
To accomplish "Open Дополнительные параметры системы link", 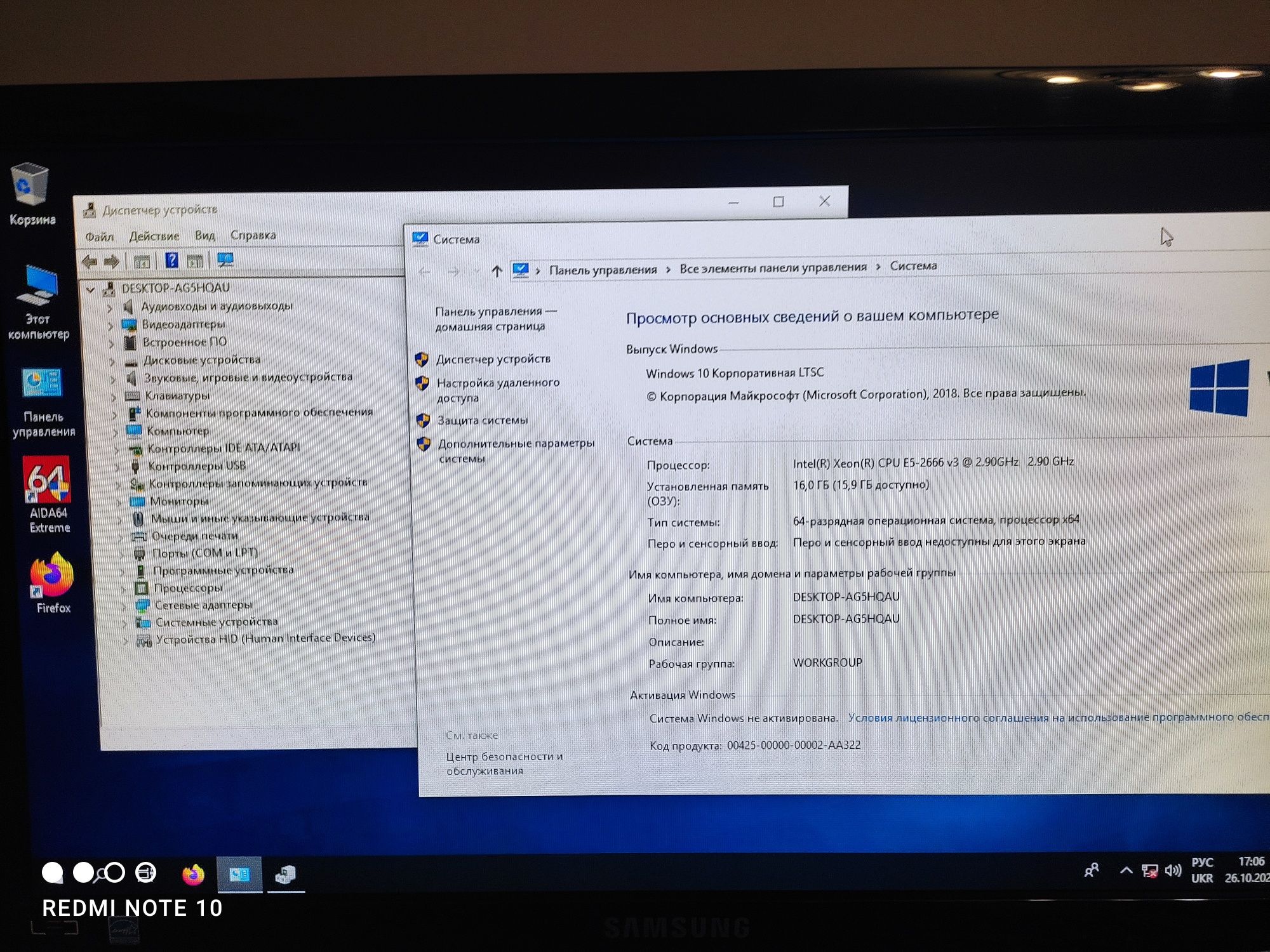I will pos(516,451).
